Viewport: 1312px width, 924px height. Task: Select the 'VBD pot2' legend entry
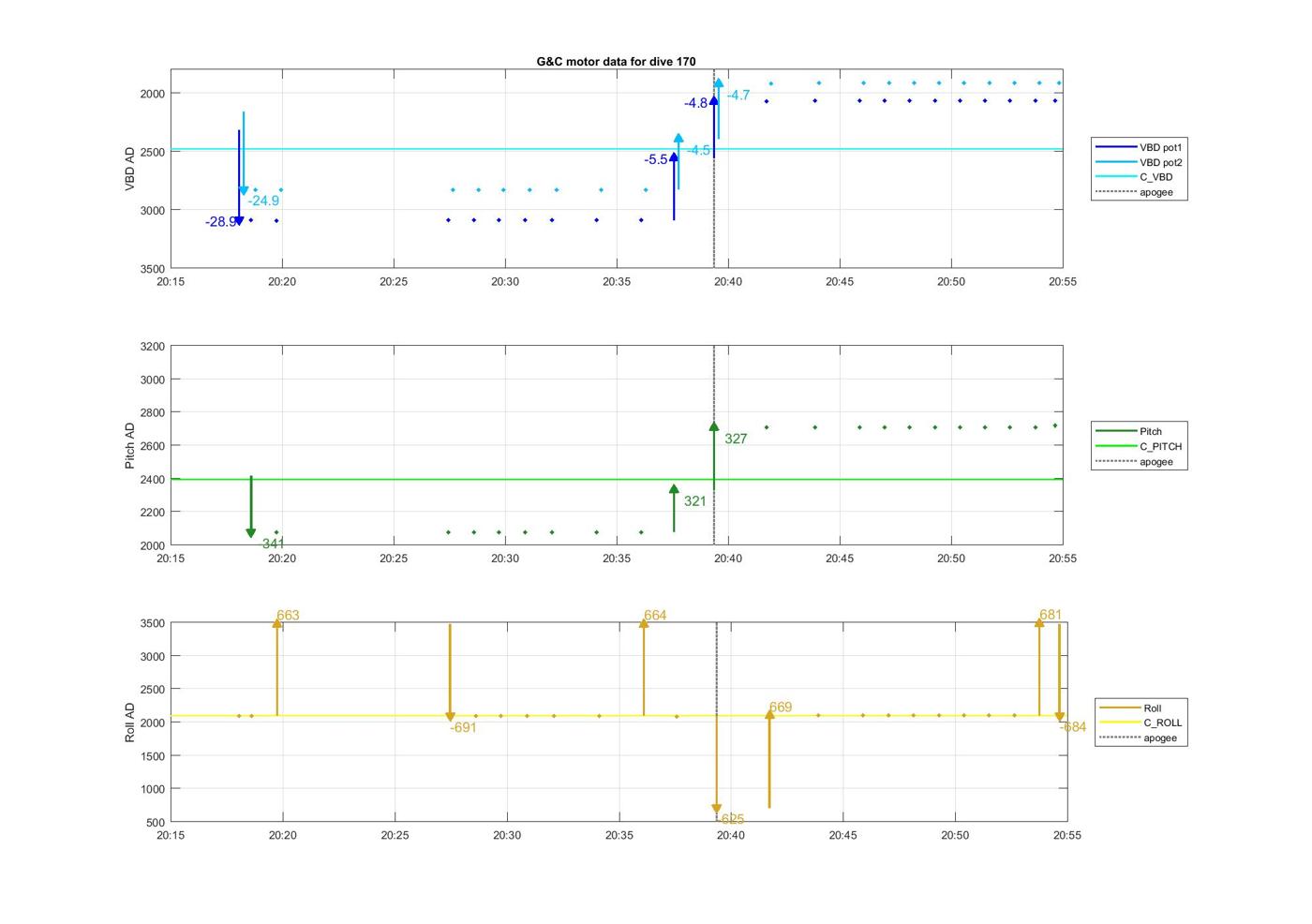coord(1140,162)
